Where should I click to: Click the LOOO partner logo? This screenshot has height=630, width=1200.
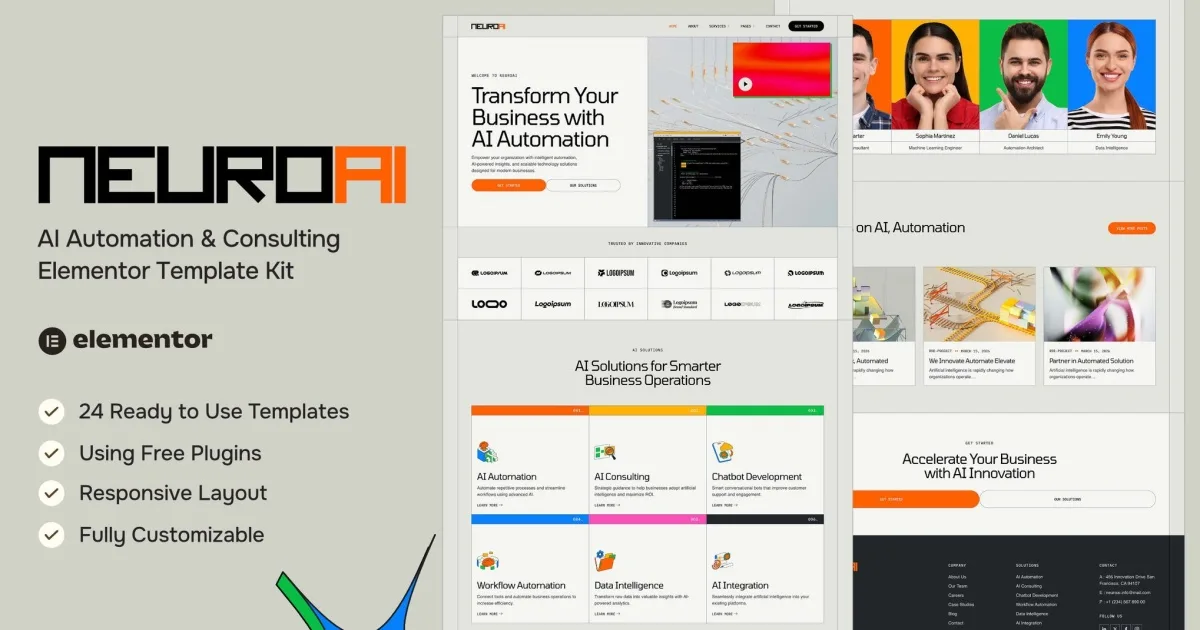[490, 304]
